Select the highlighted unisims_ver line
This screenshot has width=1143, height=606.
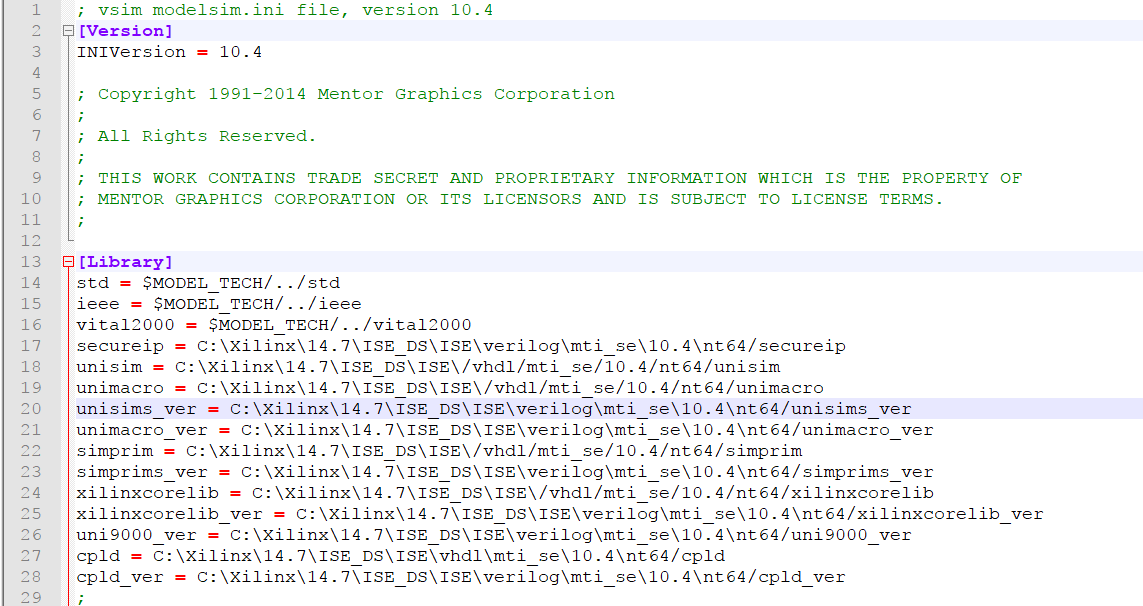[x=400, y=408]
